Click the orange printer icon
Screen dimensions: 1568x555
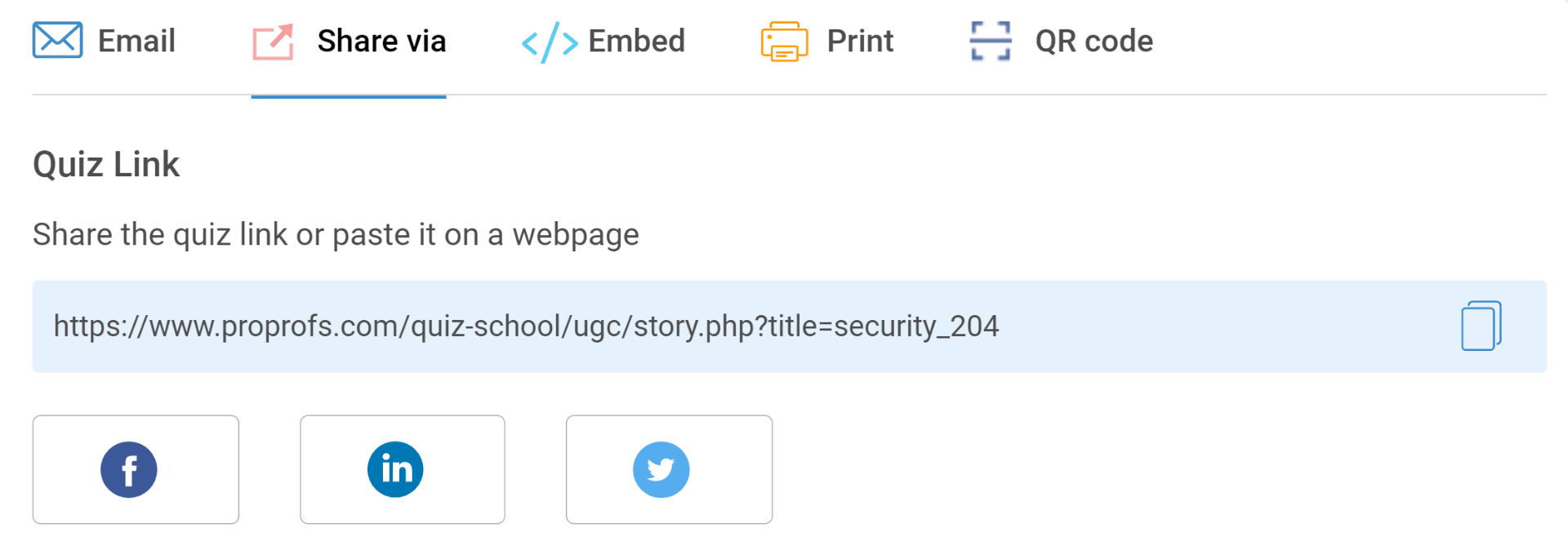tap(784, 42)
